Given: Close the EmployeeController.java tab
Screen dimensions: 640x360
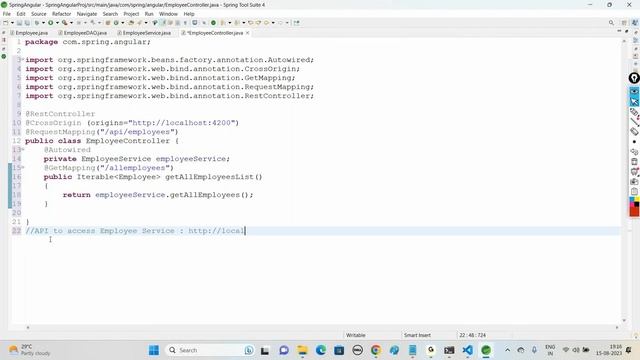Looking at the screenshot, I should tap(247, 33).
